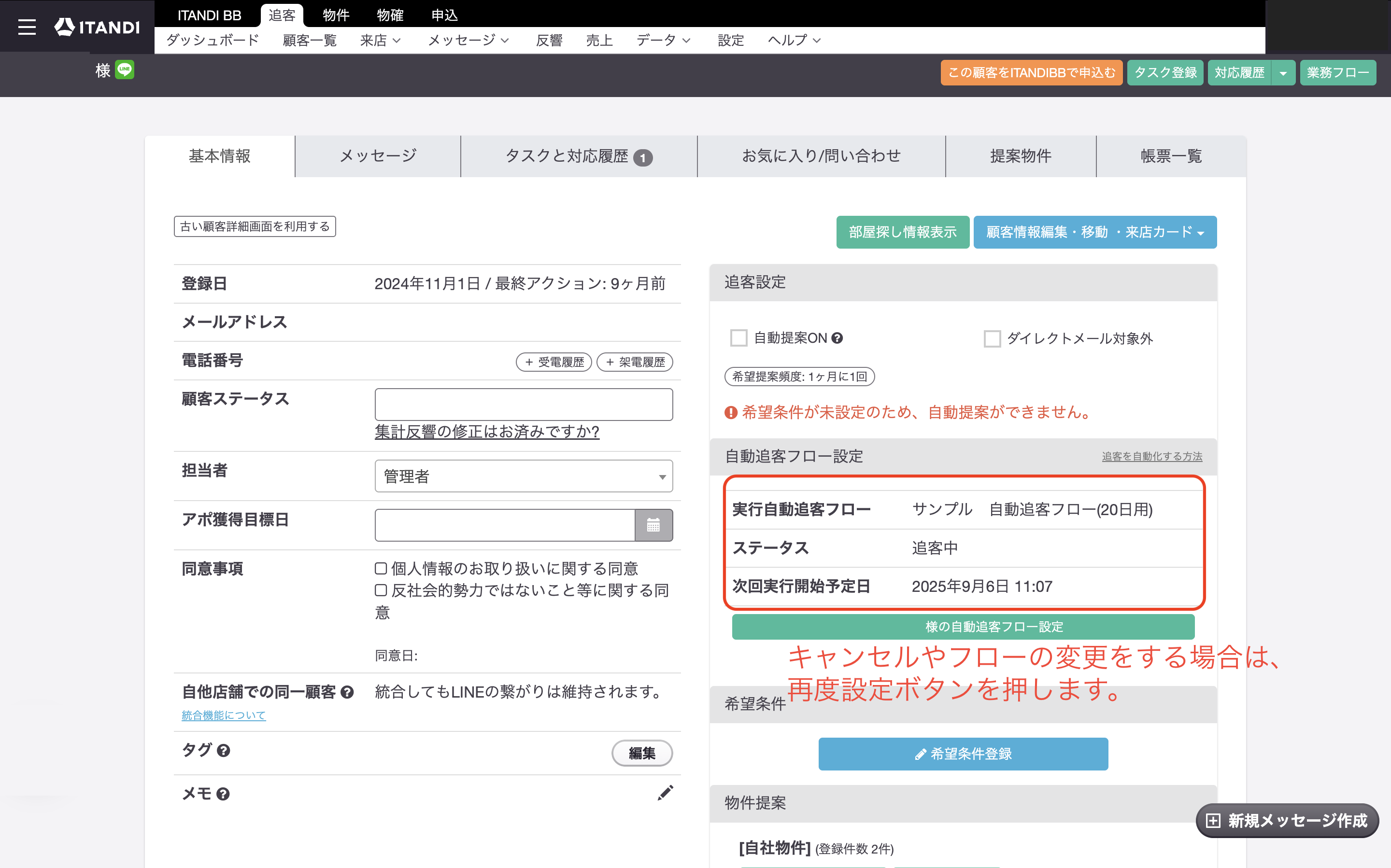
Task: Expand the データ menu dropdown
Action: [663, 40]
